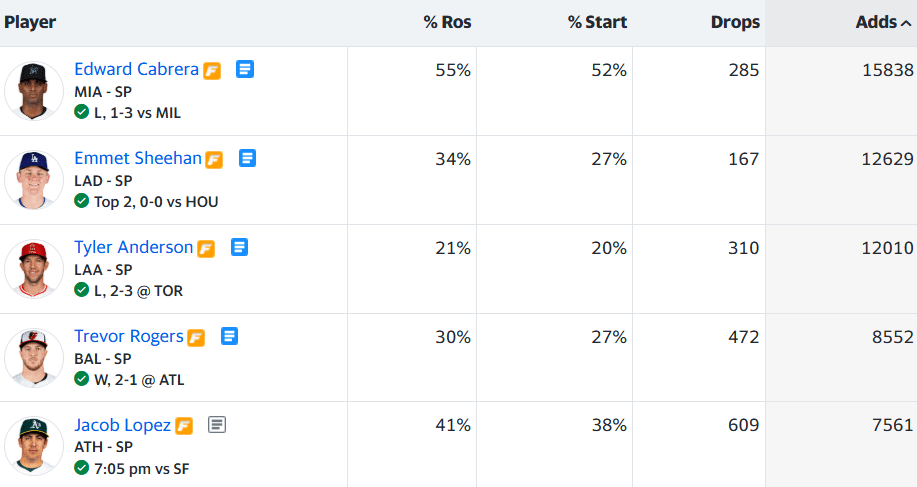
Task: Open Emmet Sheehan's player notes icon
Action: [247, 158]
